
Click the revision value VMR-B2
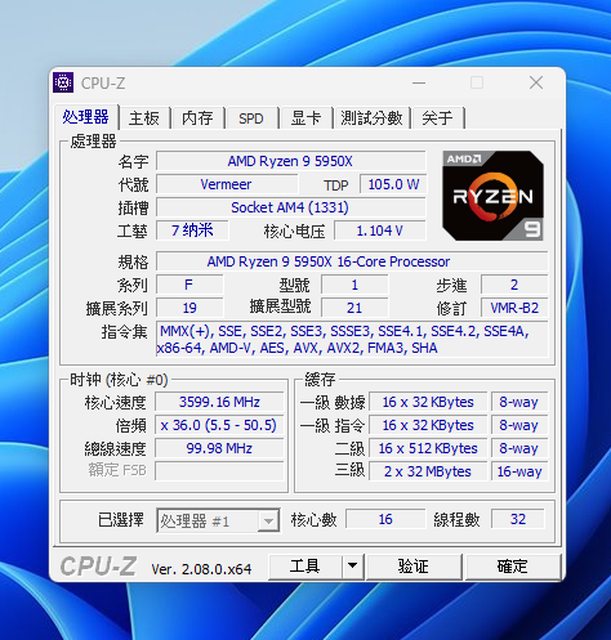tap(514, 308)
